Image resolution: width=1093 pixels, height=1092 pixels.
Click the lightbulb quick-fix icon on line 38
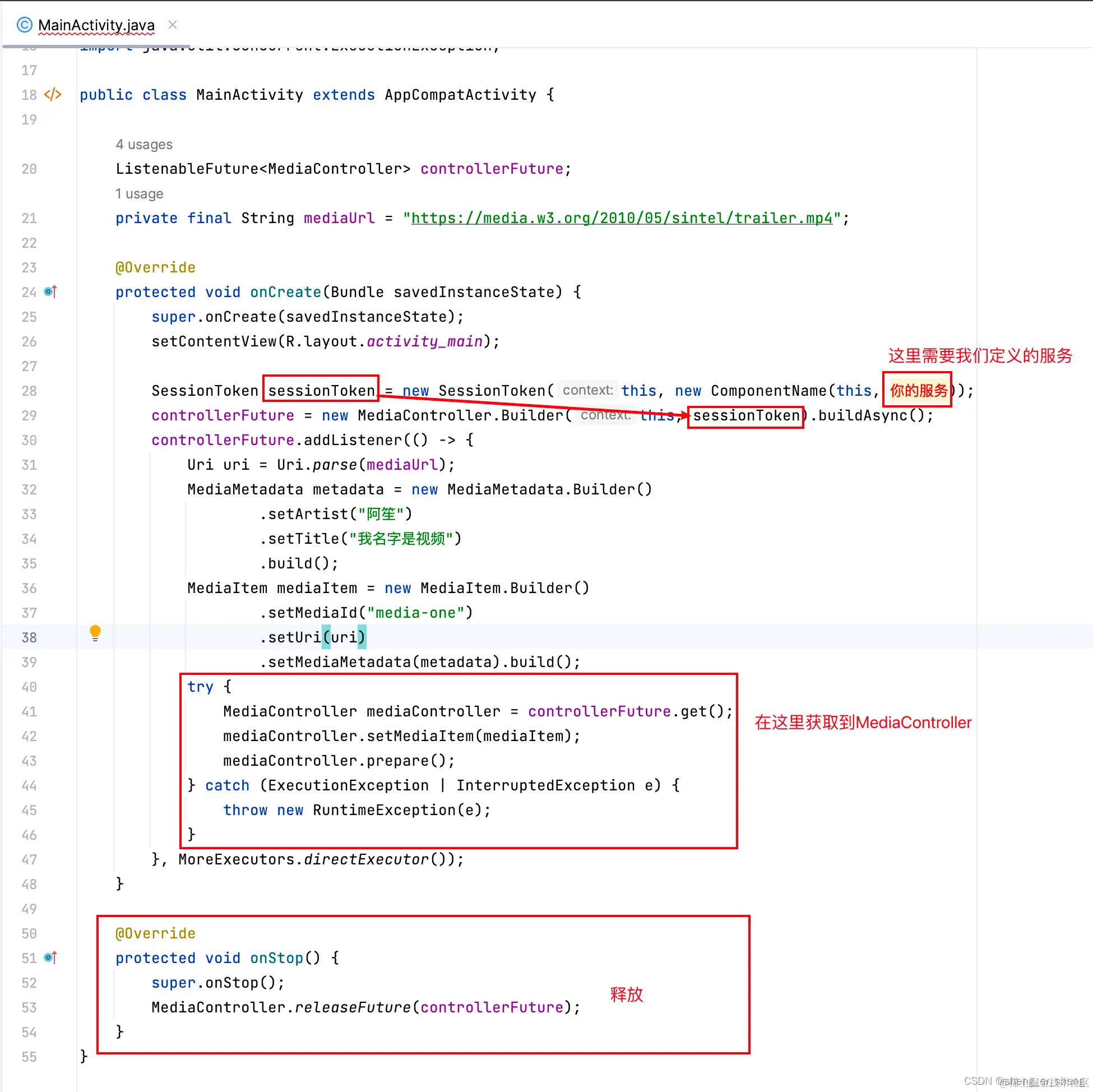pyautogui.click(x=95, y=632)
